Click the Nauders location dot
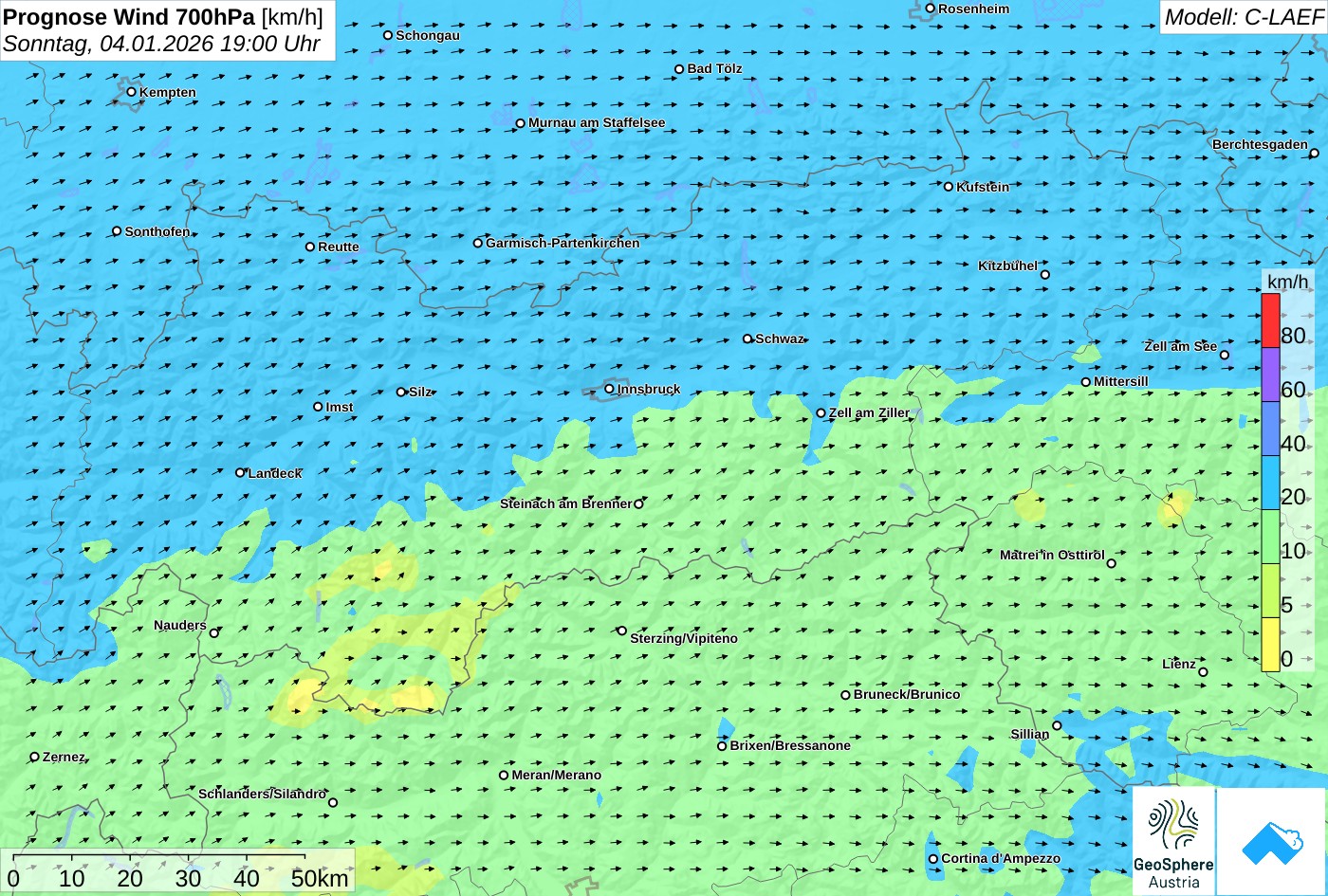 coord(214,633)
